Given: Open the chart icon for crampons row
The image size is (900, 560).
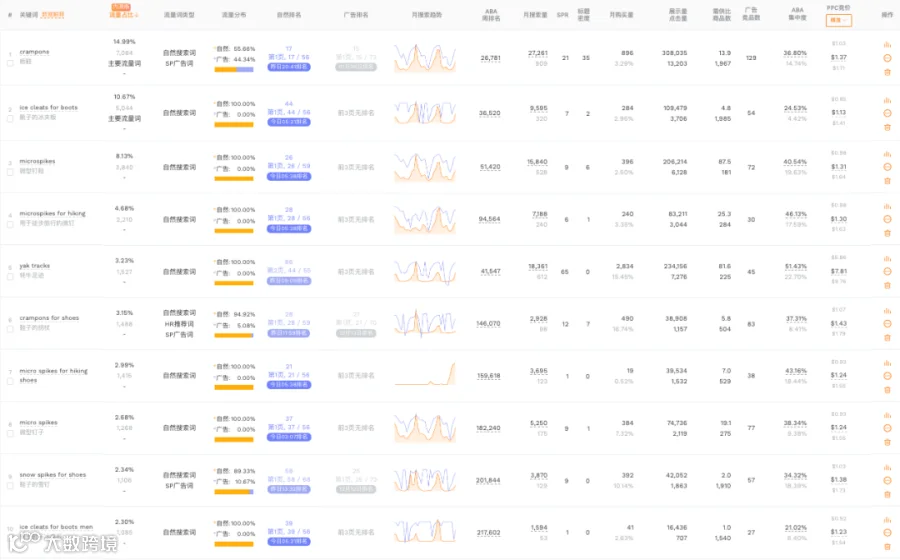Looking at the screenshot, I should pyautogui.click(x=887, y=45).
